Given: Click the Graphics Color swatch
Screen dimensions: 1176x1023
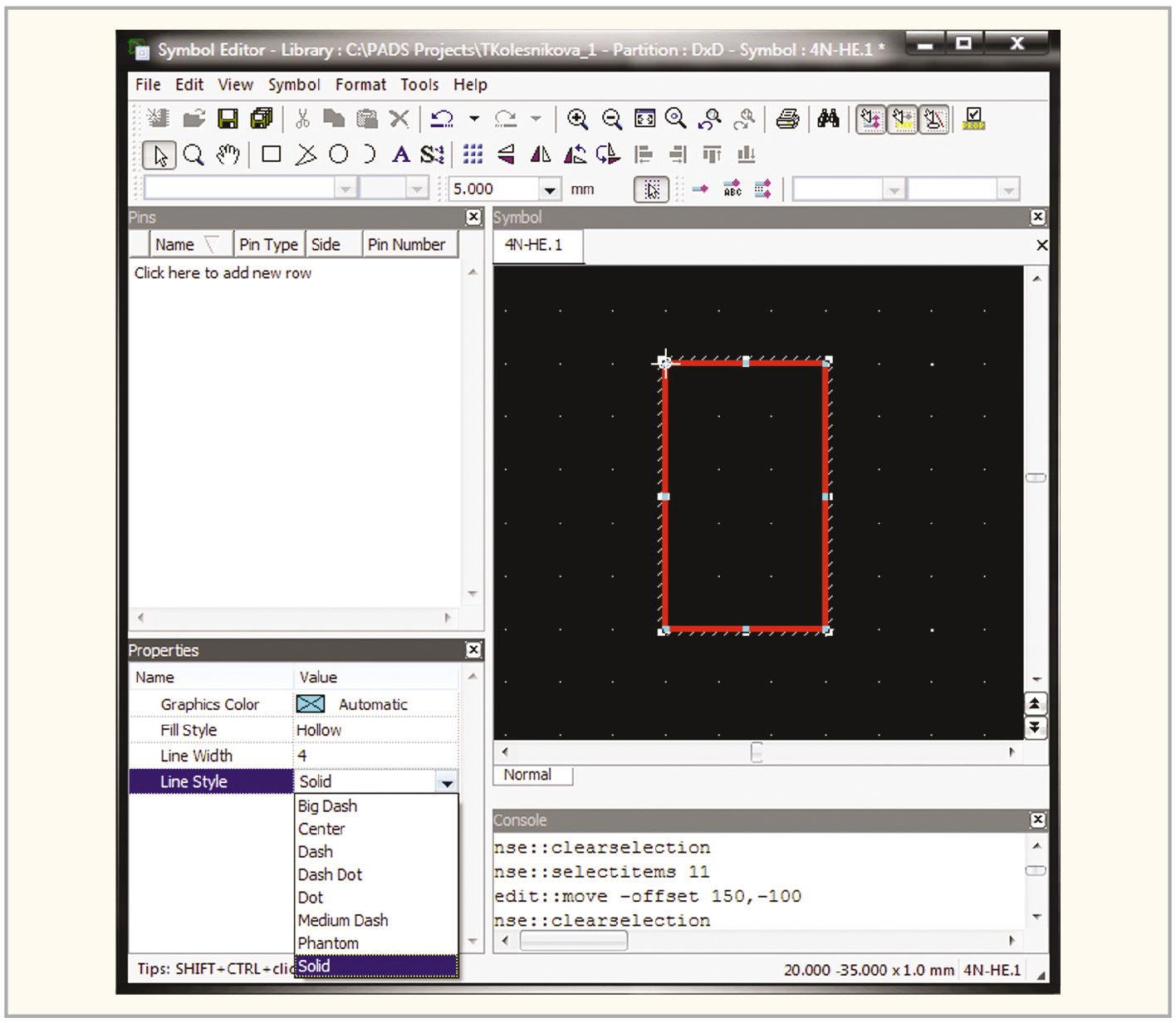Looking at the screenshot, I should tap(311, 704).
